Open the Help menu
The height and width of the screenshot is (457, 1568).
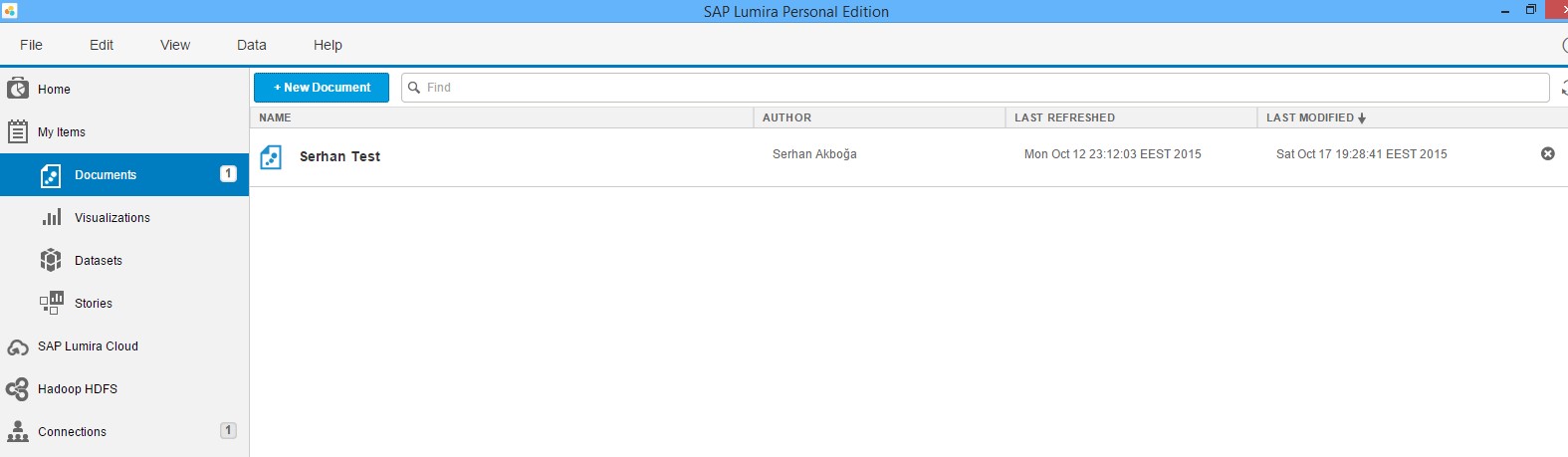coord(328,45)
